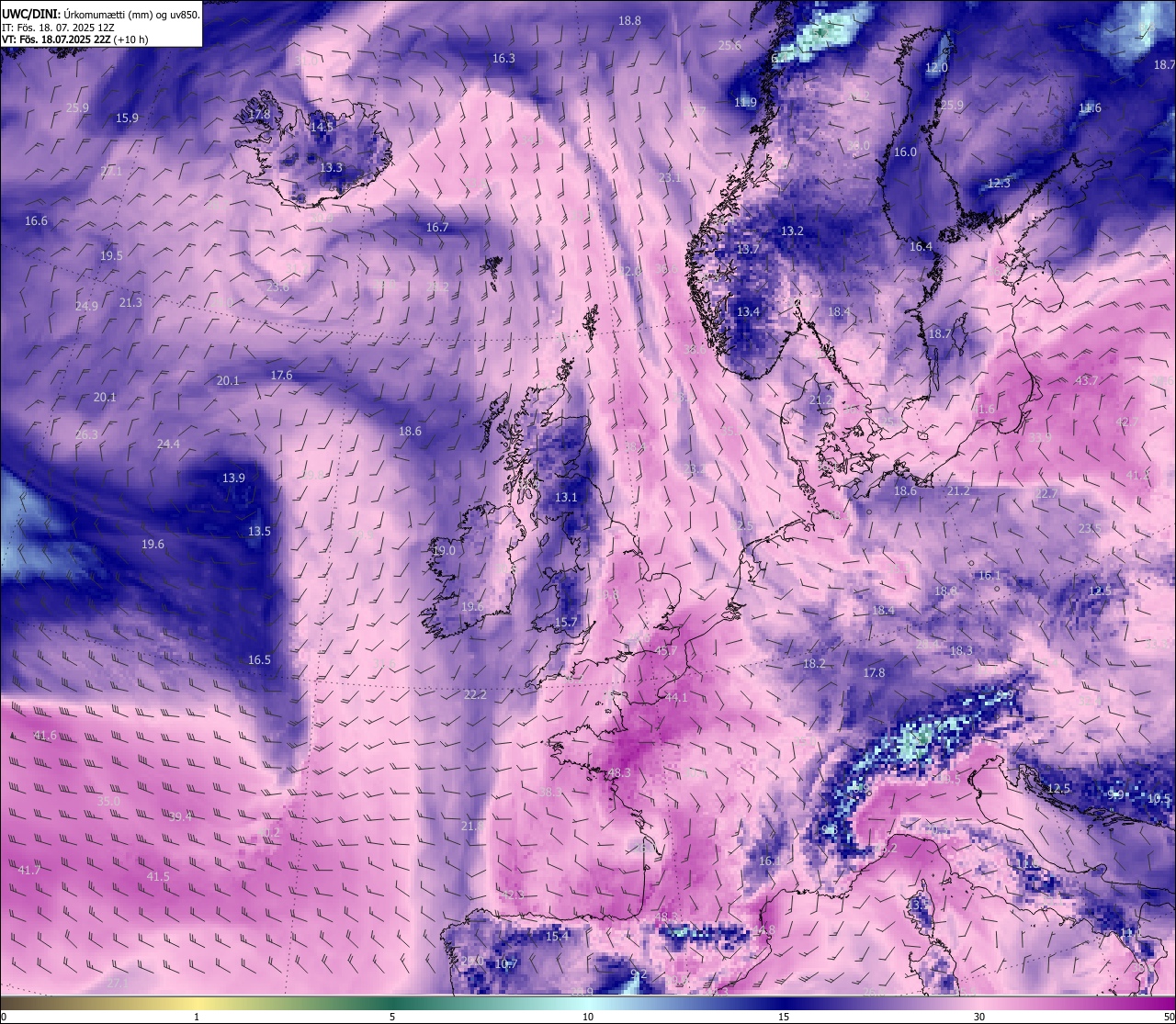Click the 15.9 value west of Iceland

click(127, 118)
